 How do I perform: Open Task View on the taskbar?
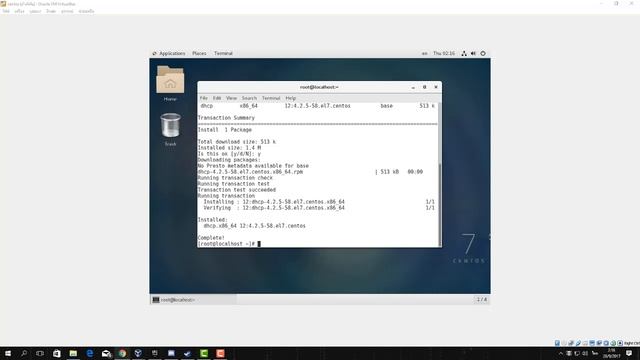(40, 353)
